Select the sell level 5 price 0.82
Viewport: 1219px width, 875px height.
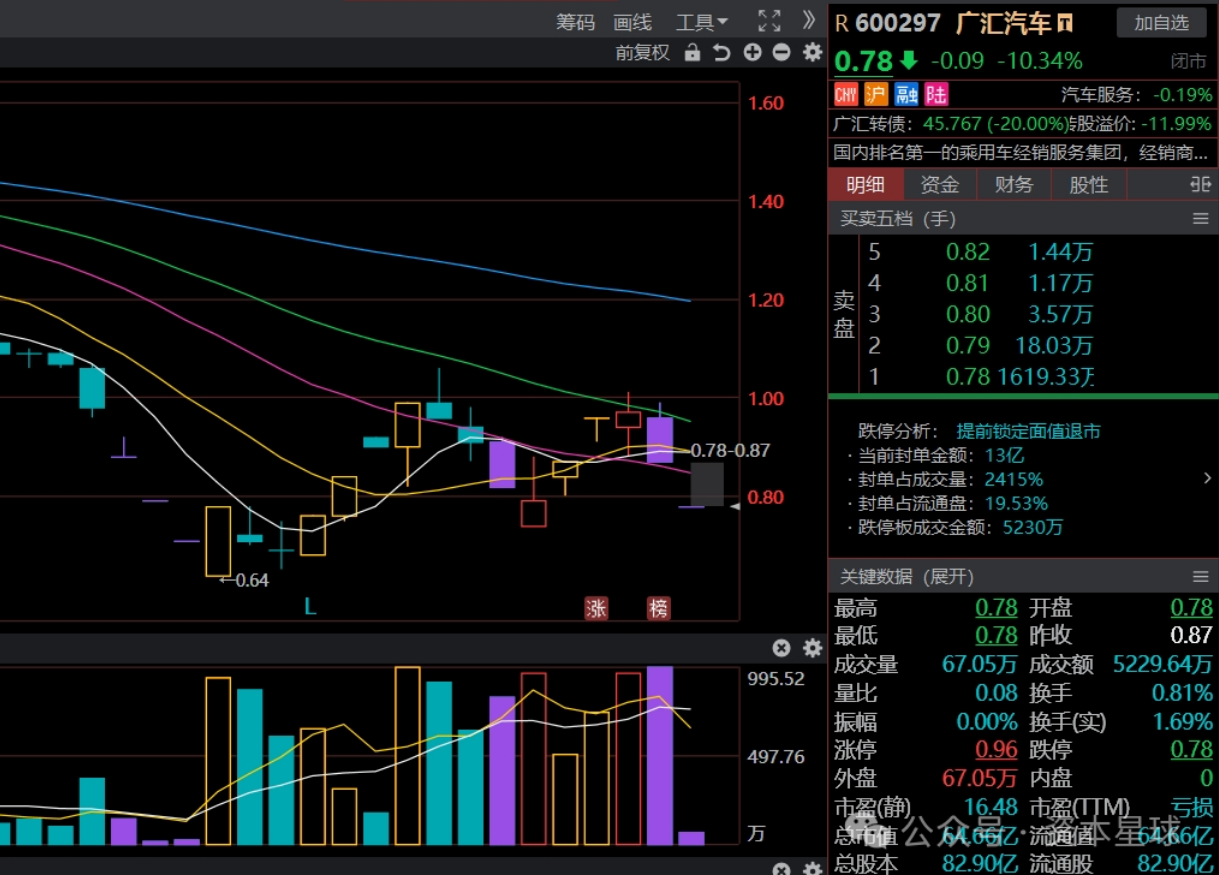click(x=968, y=252)
